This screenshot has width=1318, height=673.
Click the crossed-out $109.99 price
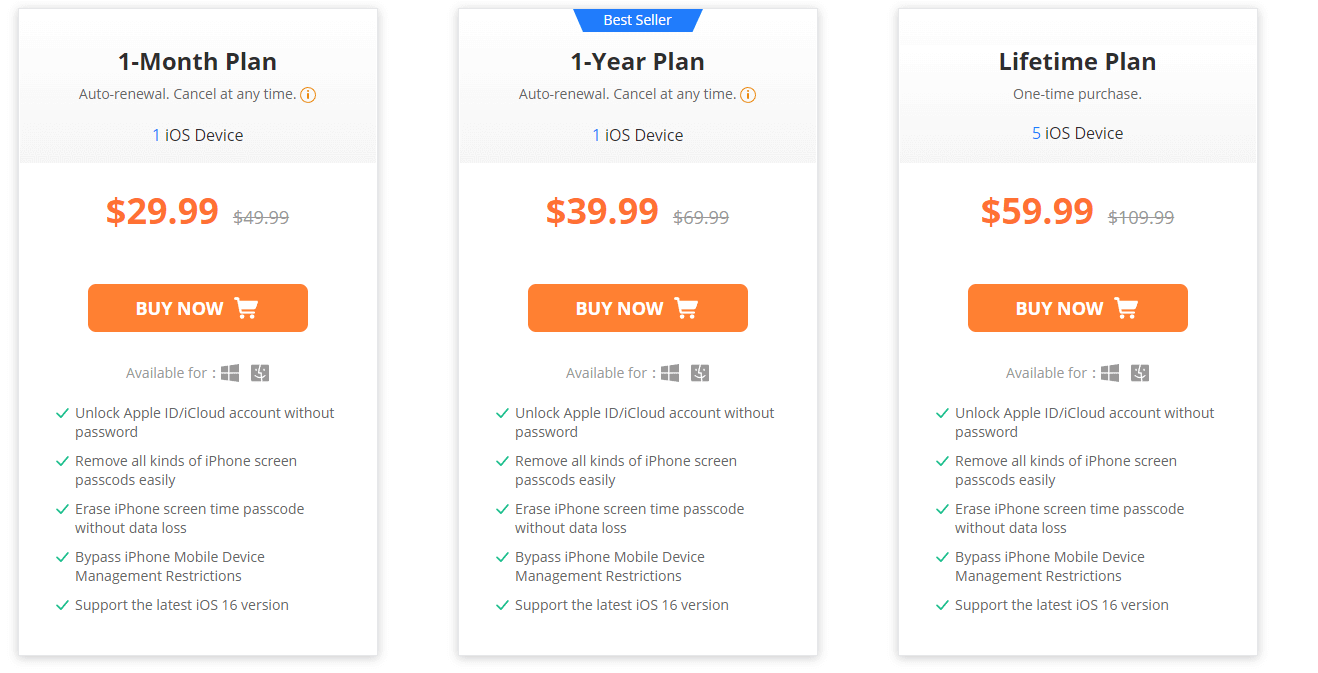(1141, 217)
